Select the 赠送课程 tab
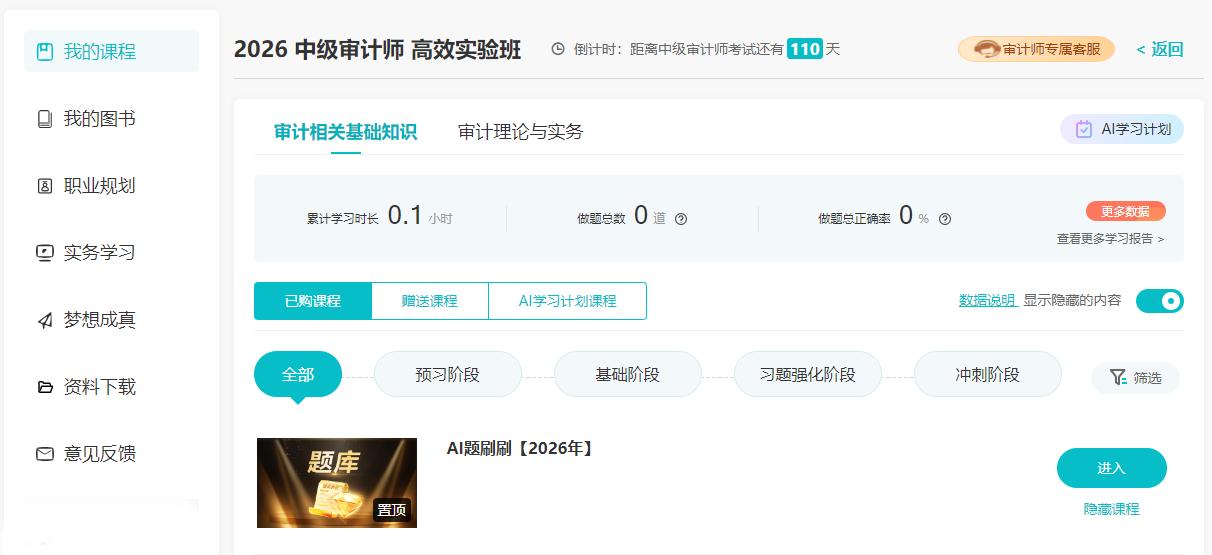1212x555 pixels. pyautogui.click(x=430, y=301)
